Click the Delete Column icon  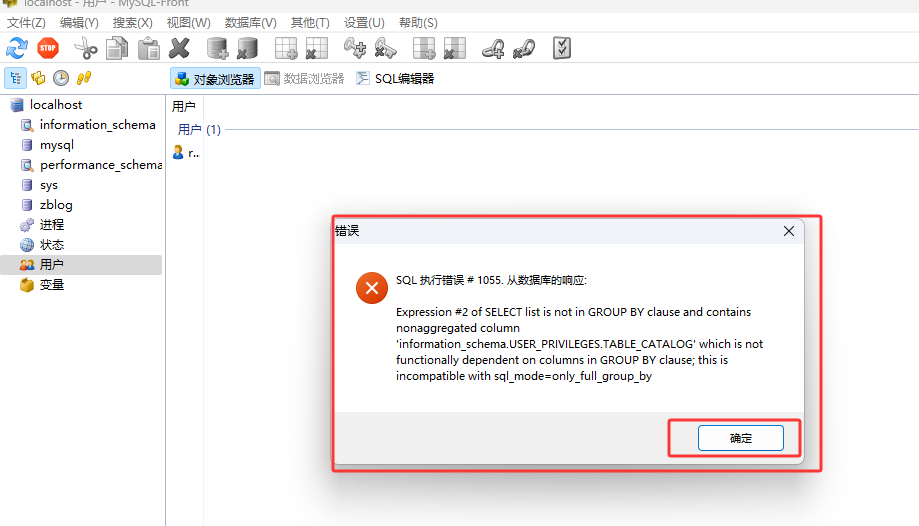click(x=454, y=48)
